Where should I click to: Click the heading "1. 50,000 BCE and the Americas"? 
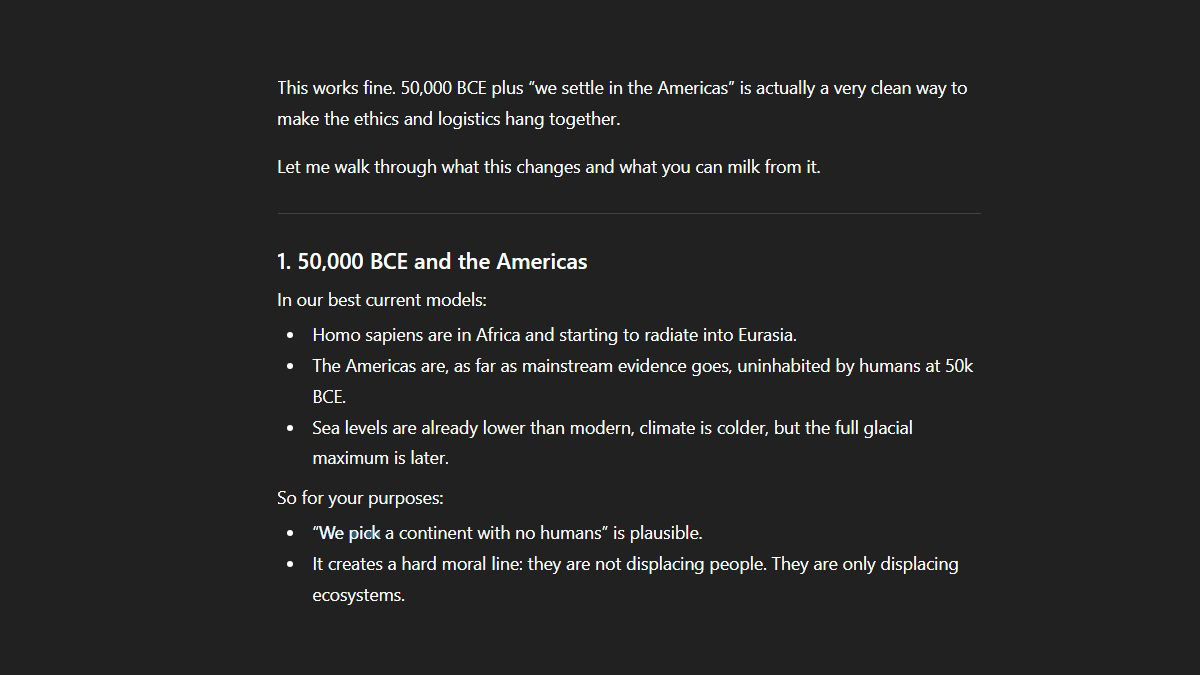pos(432,262)
